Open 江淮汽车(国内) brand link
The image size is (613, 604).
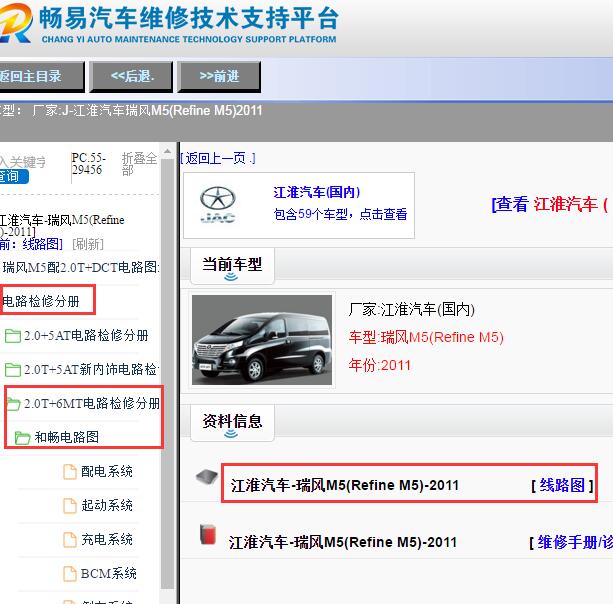pos(316,192)
